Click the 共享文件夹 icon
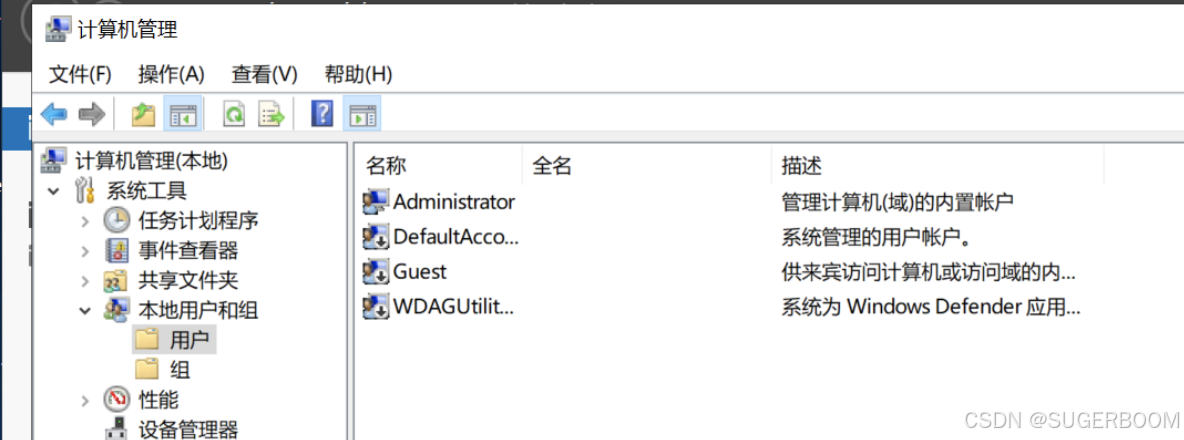This screenshot has height=440, width=1184. pos(116,281)
